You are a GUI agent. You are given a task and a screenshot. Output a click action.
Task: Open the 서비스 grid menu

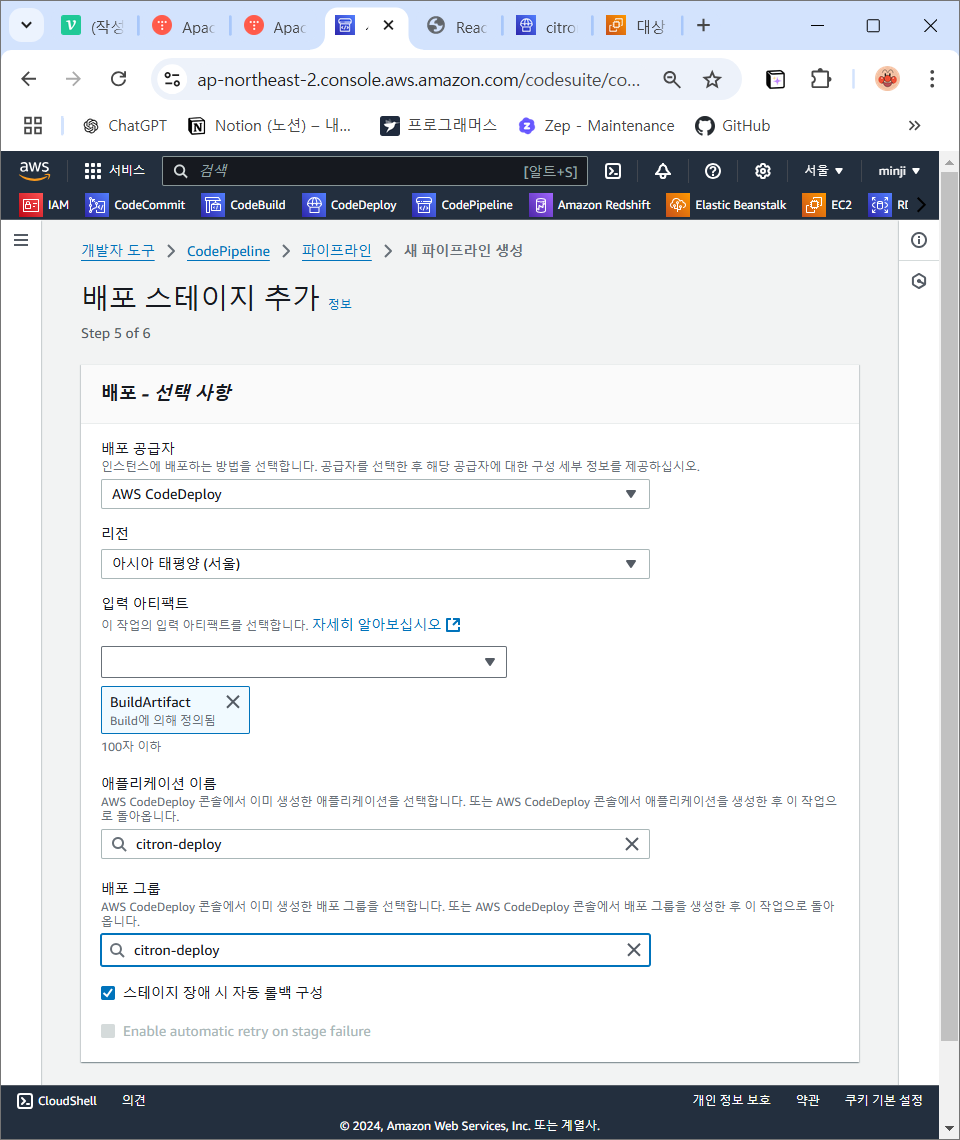tap(114, 171)
